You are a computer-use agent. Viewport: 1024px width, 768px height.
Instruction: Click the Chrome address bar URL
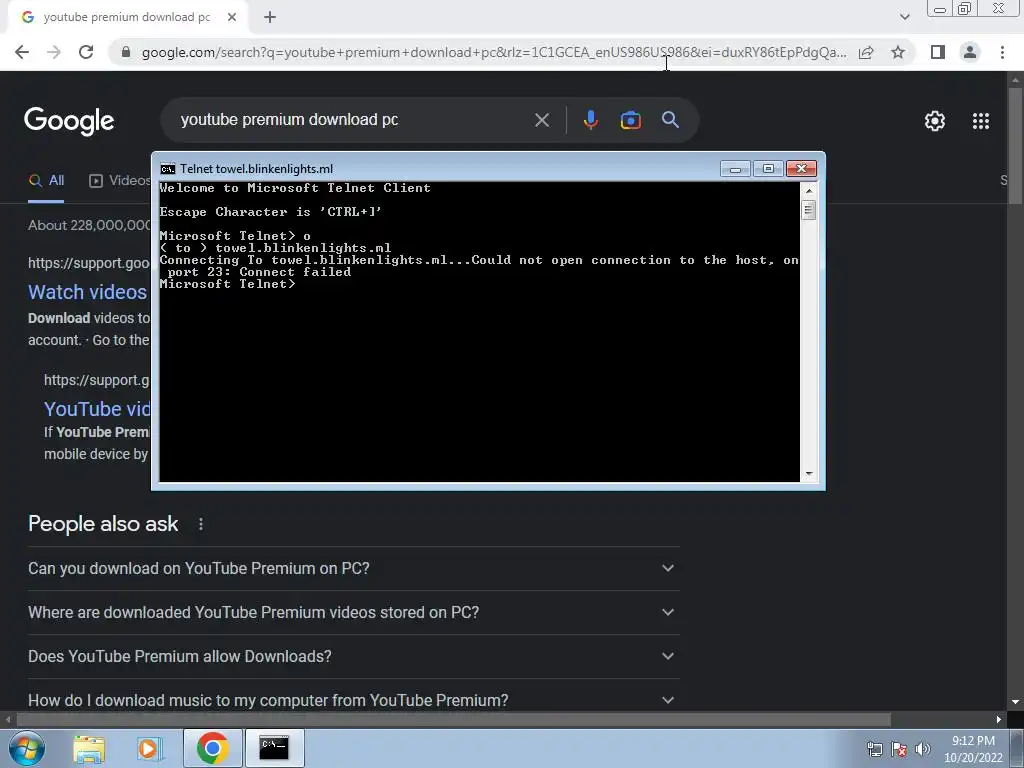pos(494,52)
